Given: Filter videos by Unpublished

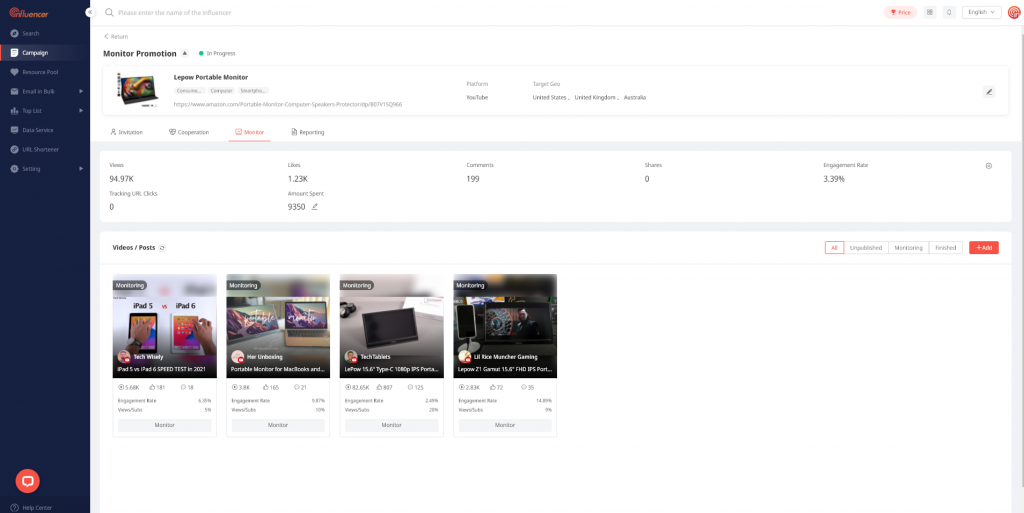Looking at the screenshot, I should click(x=866, y=248).
